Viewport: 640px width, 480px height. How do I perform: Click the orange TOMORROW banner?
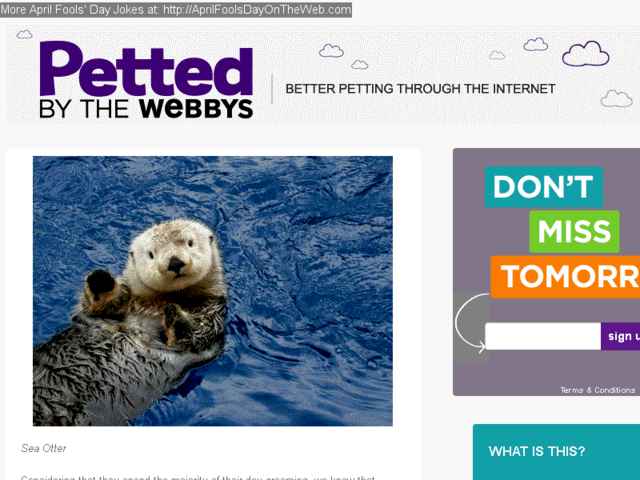tap(565, 277)
